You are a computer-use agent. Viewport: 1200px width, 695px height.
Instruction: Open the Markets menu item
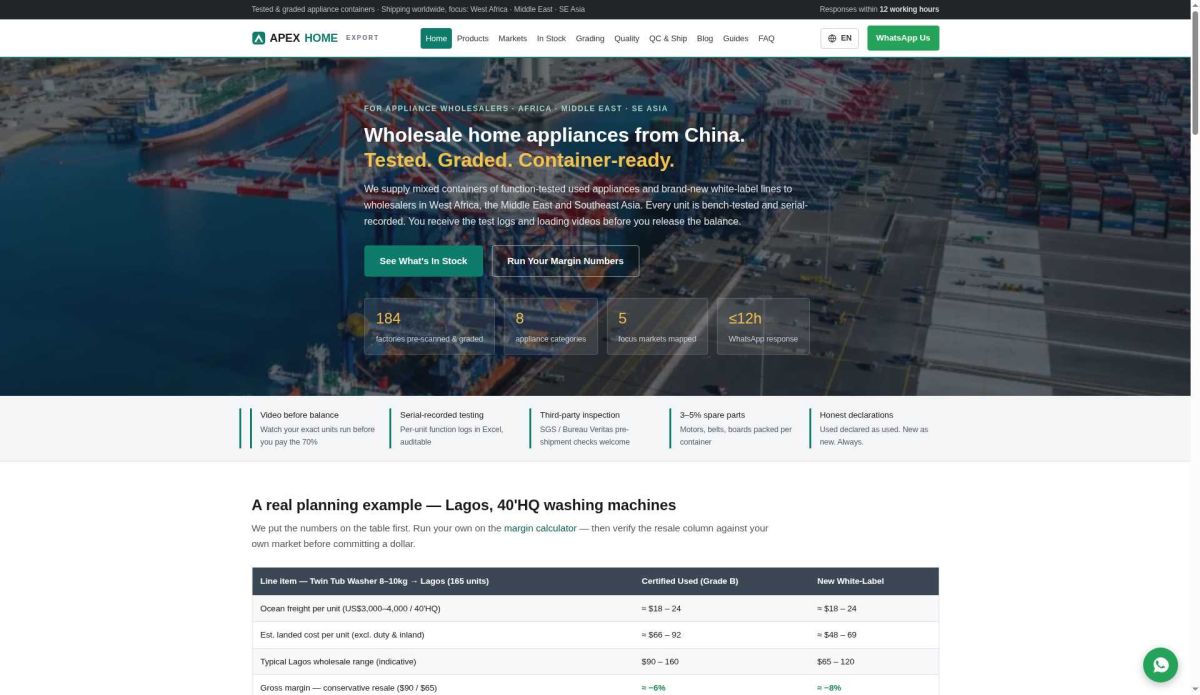(512, 38)
